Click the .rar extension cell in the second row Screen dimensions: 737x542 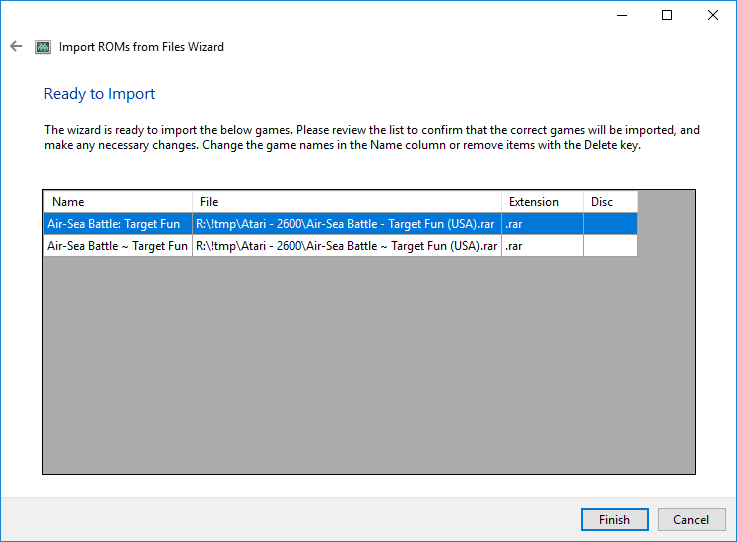click(x=542, y=246)
